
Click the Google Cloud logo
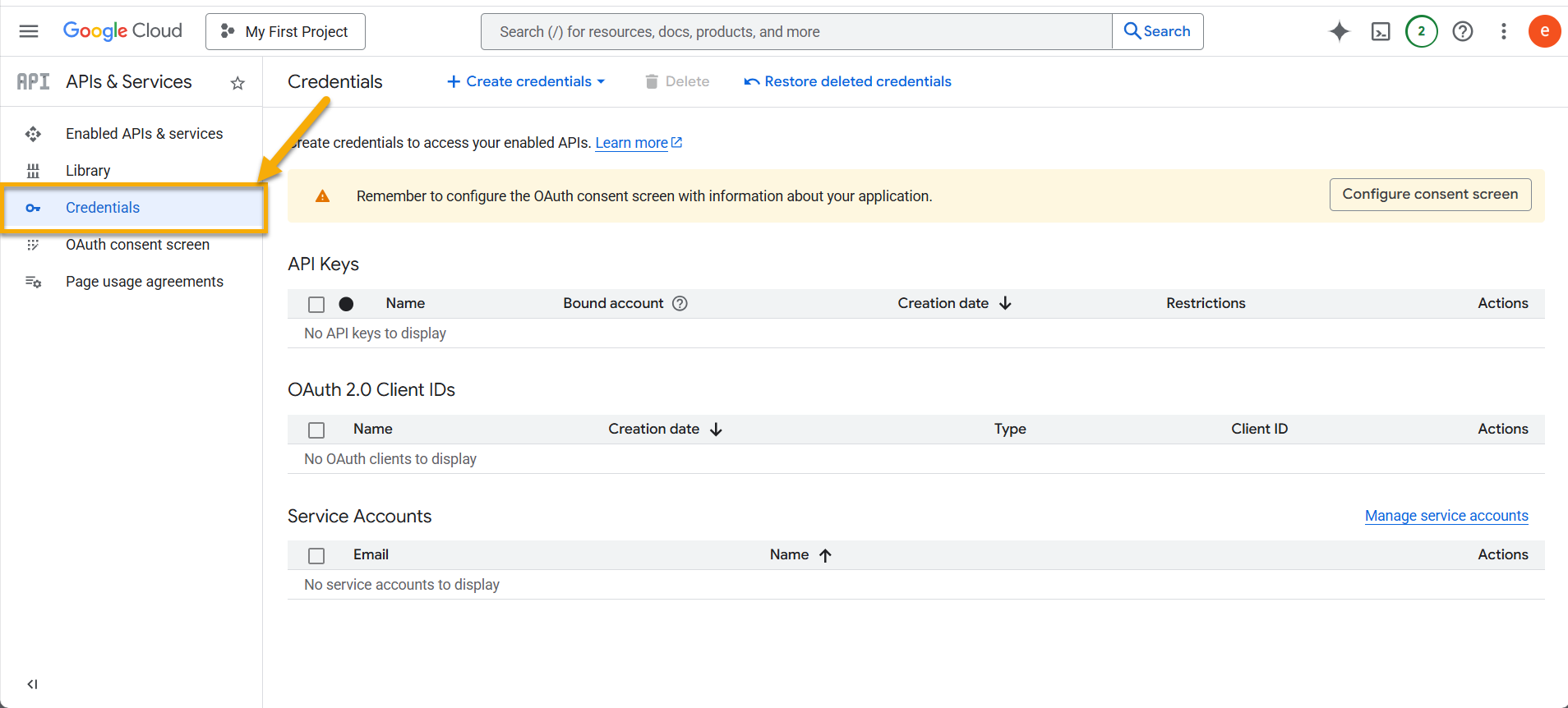coord(122,31)
